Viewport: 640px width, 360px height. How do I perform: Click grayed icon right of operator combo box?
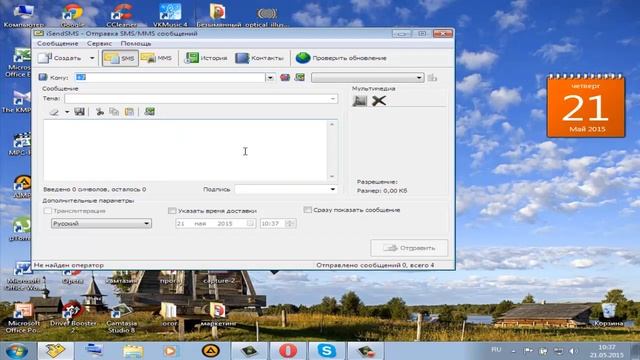pyautogui.click(x=432, y=78)
